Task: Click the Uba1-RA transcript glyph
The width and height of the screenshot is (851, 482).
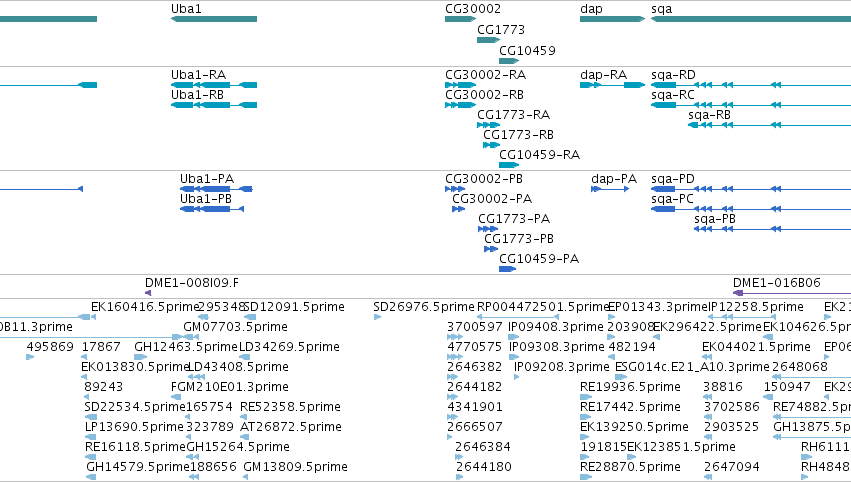Action: pos(214,85)
